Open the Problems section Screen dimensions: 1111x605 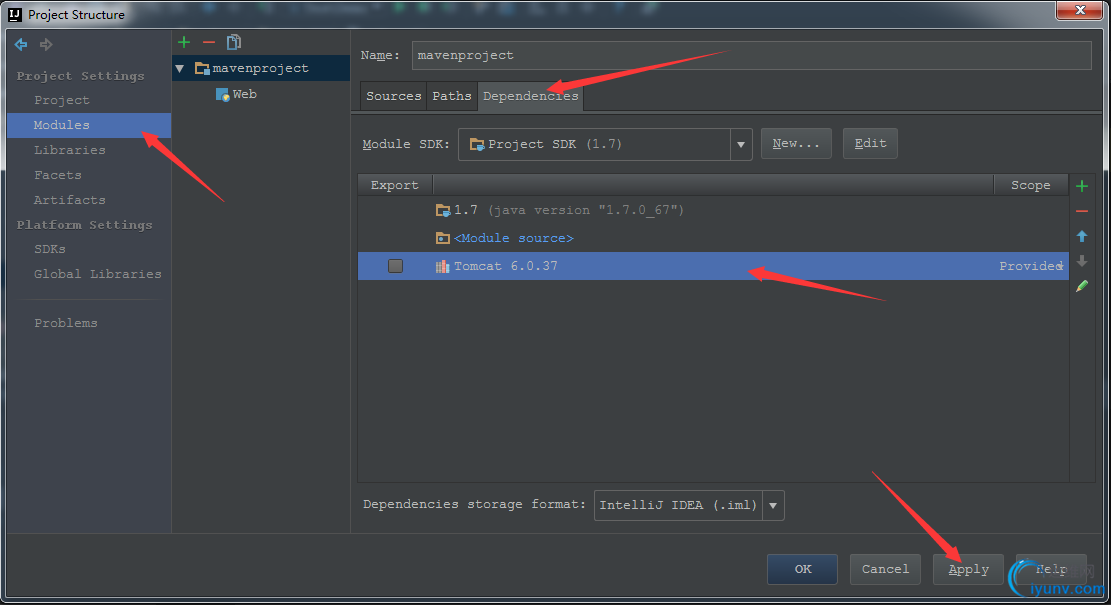coord(66,323)
